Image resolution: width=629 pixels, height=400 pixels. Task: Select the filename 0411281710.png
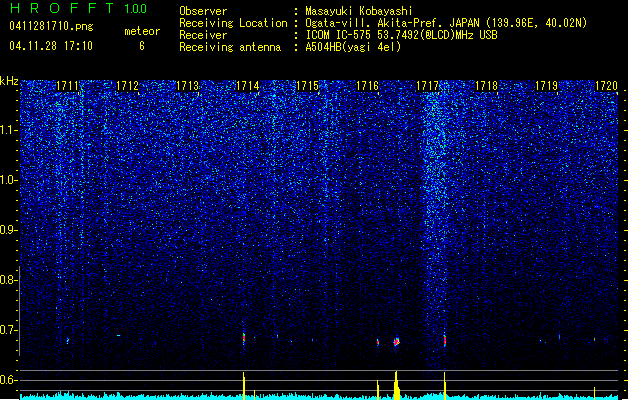point(51,27)
